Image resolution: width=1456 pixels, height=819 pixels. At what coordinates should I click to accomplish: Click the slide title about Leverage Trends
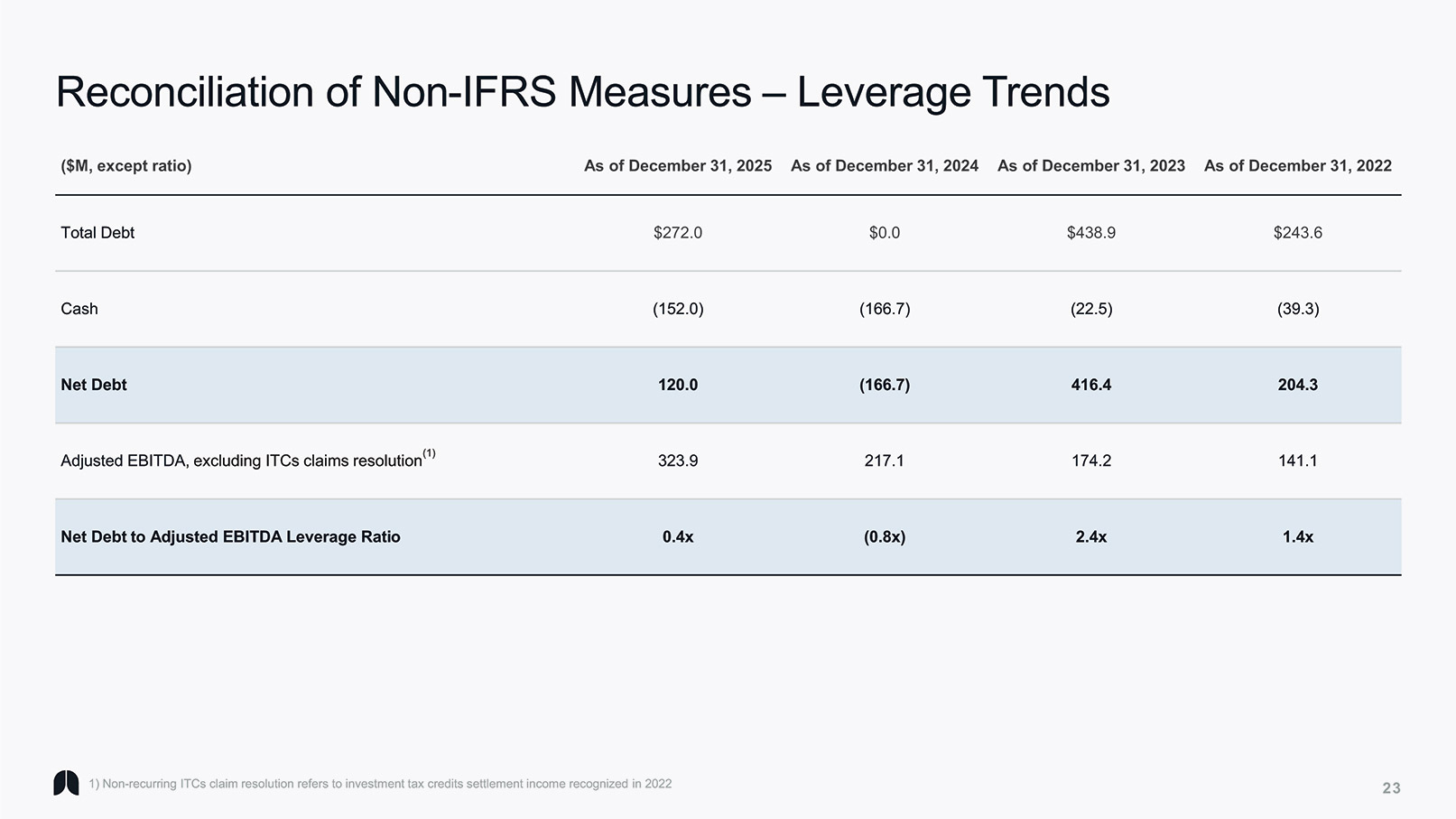[582, 92]
